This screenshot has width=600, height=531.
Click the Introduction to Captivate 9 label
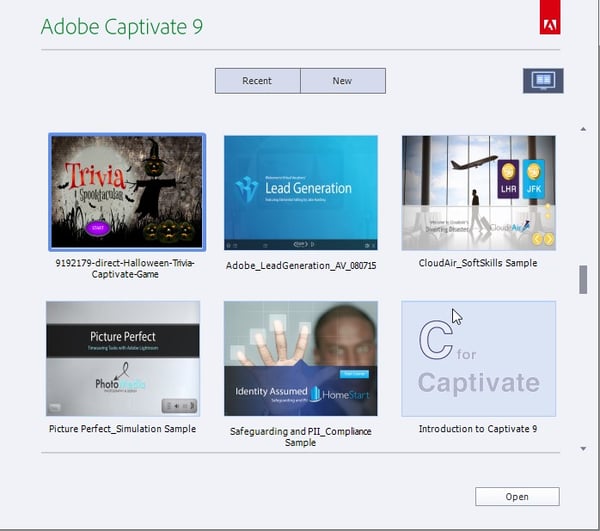click(478, 429)
